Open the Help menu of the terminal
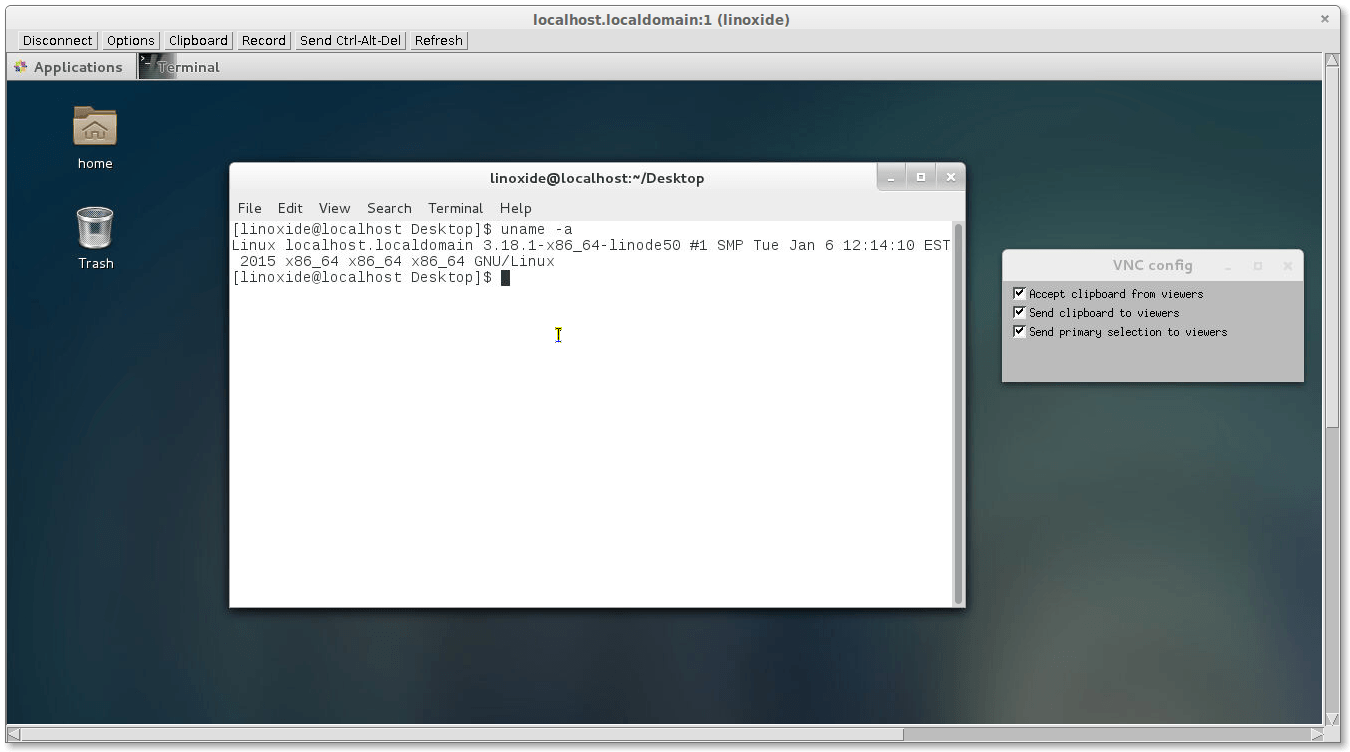This screenshot has height=752, width=1350. [515, 208]
